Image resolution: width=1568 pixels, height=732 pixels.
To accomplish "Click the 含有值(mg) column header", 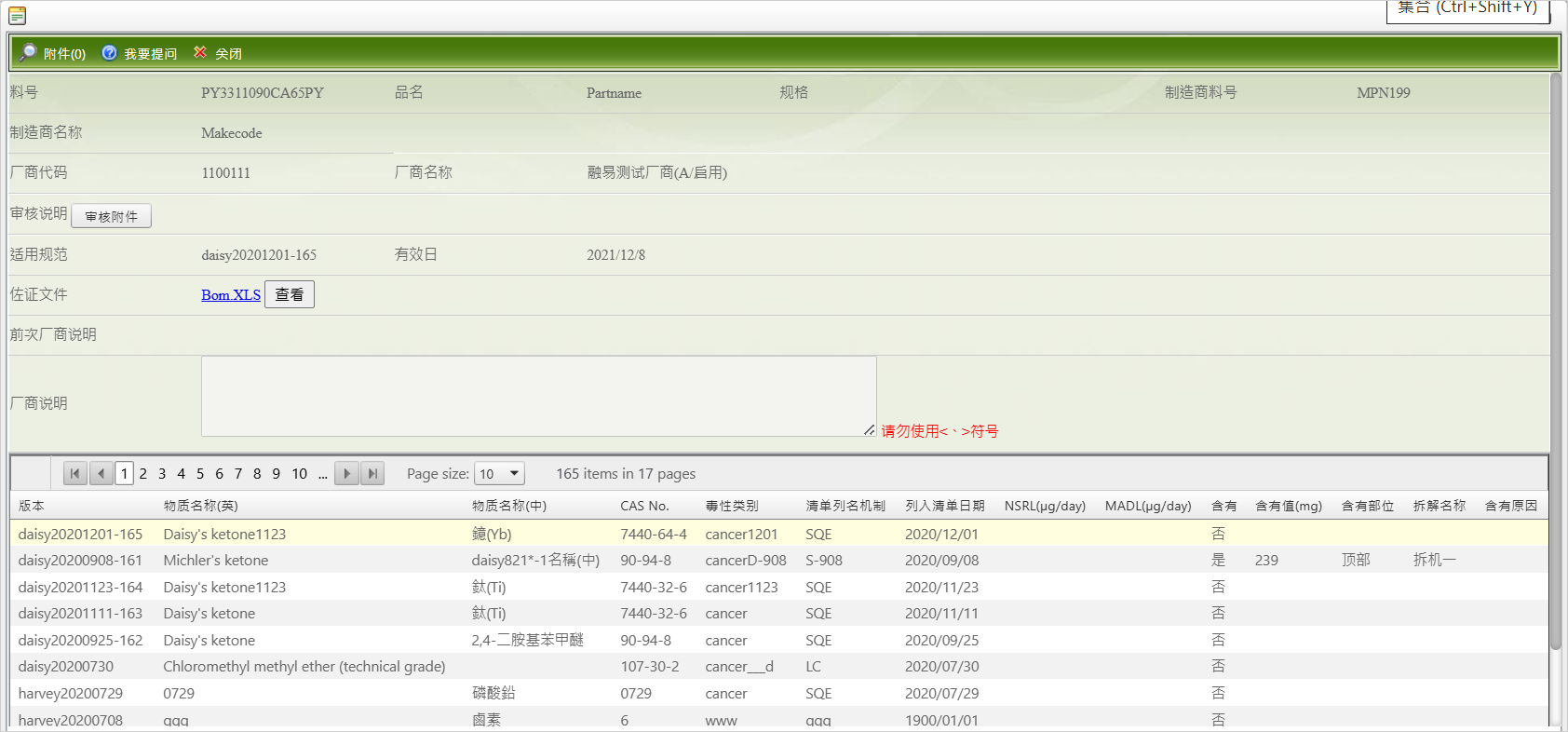I will coord(1289,506).
